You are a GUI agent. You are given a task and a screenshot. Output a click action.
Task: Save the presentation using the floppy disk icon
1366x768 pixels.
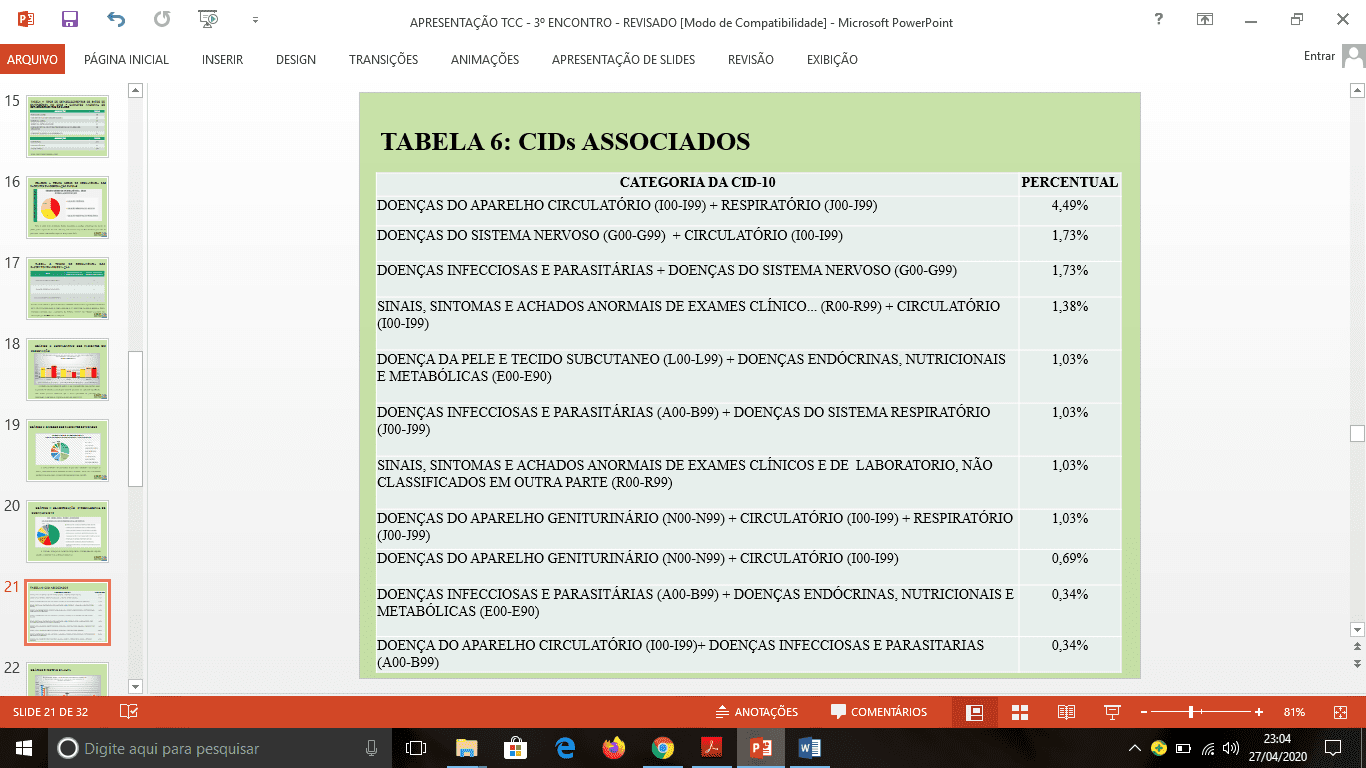pos(70,19)
